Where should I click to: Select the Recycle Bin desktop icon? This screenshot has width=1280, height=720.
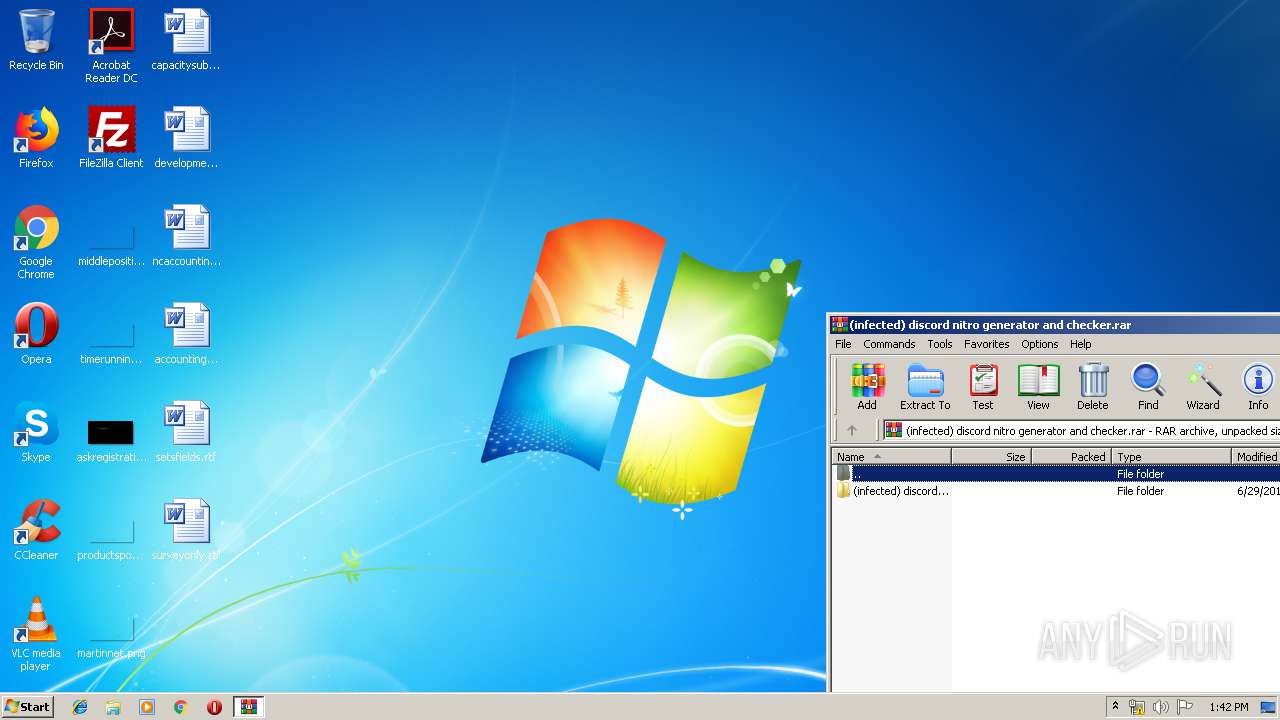pos(36,40)
